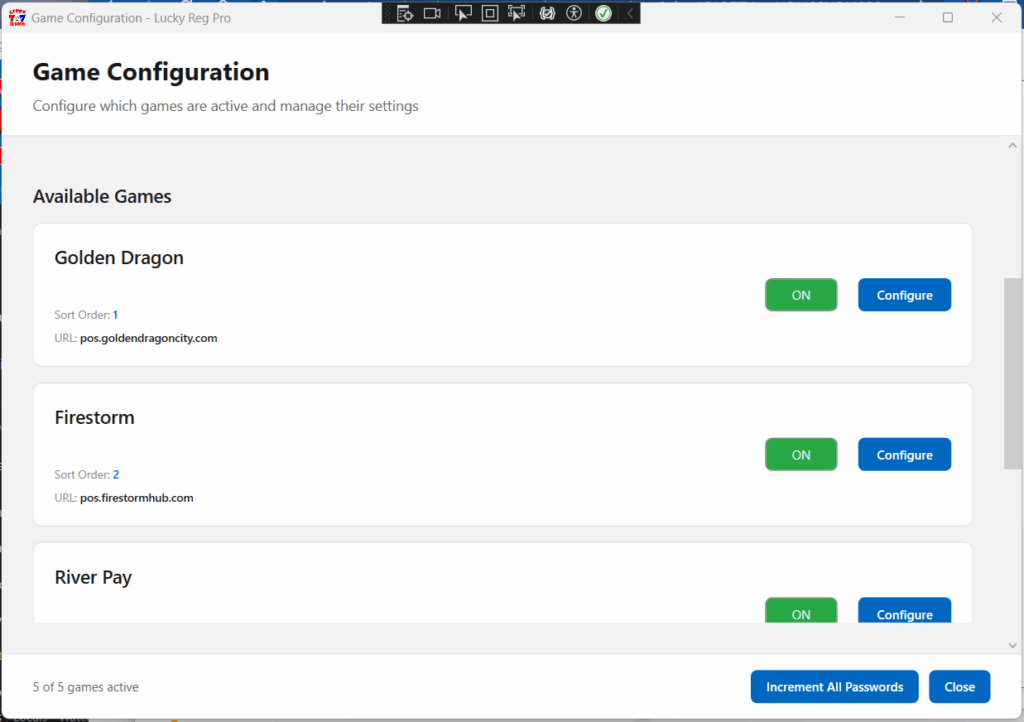Screen dimensions: 1024x722
Task: Click the Game Configuration main heading
Action: (151, 72)
